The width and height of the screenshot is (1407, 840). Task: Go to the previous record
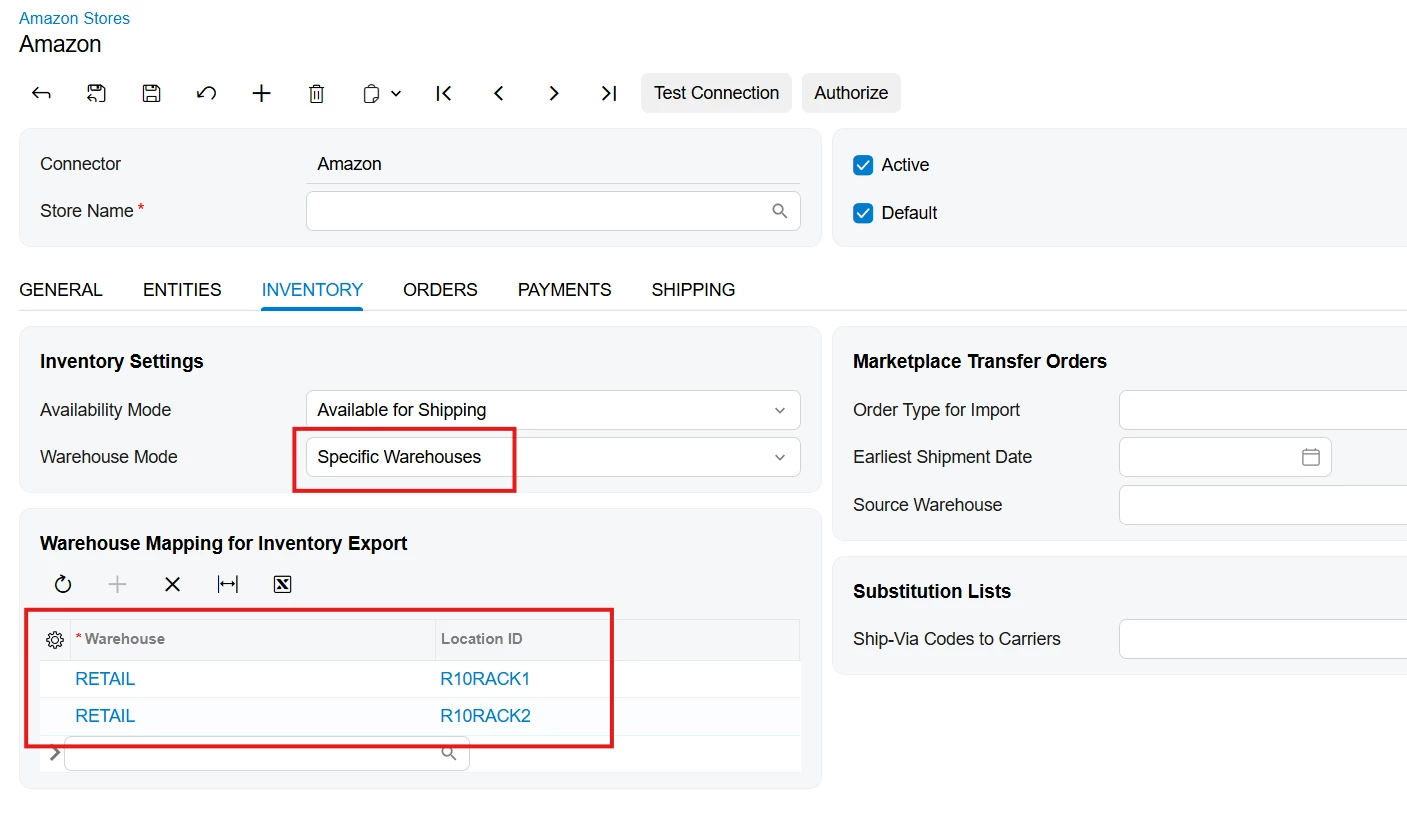498,93
